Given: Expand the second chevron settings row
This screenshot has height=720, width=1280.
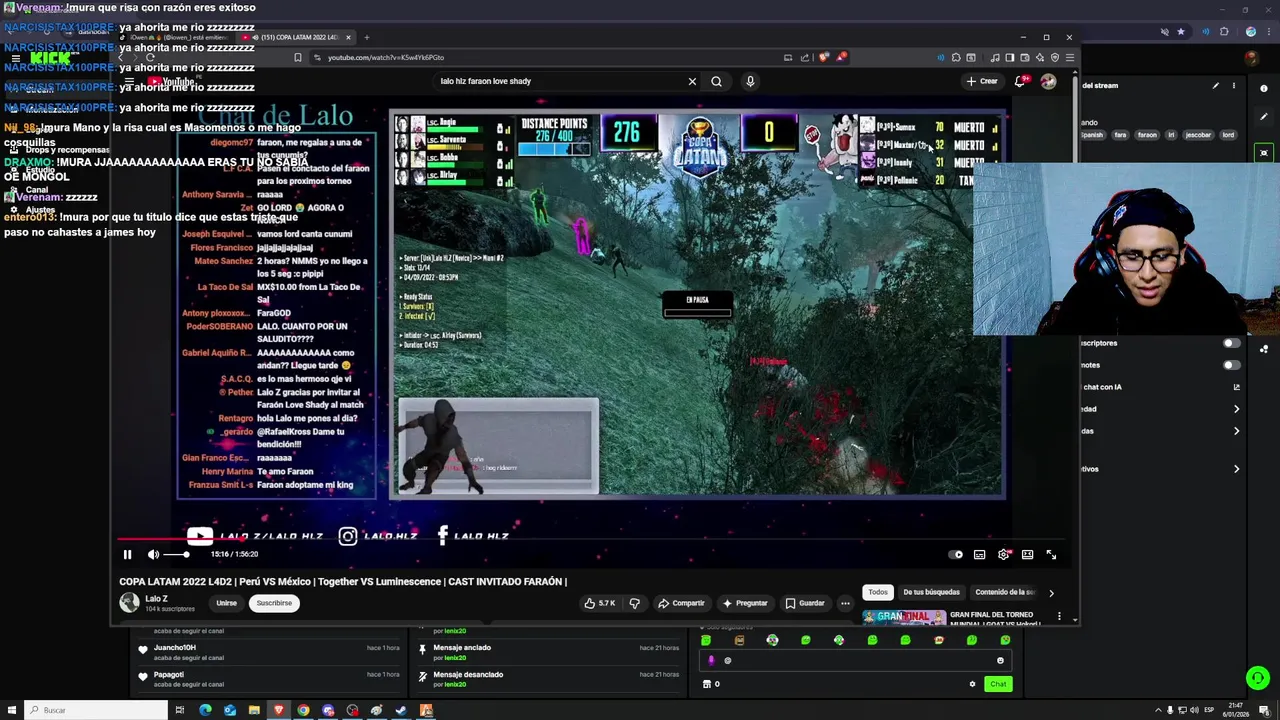Looking at the screenshot, I should pos(1236,431).
